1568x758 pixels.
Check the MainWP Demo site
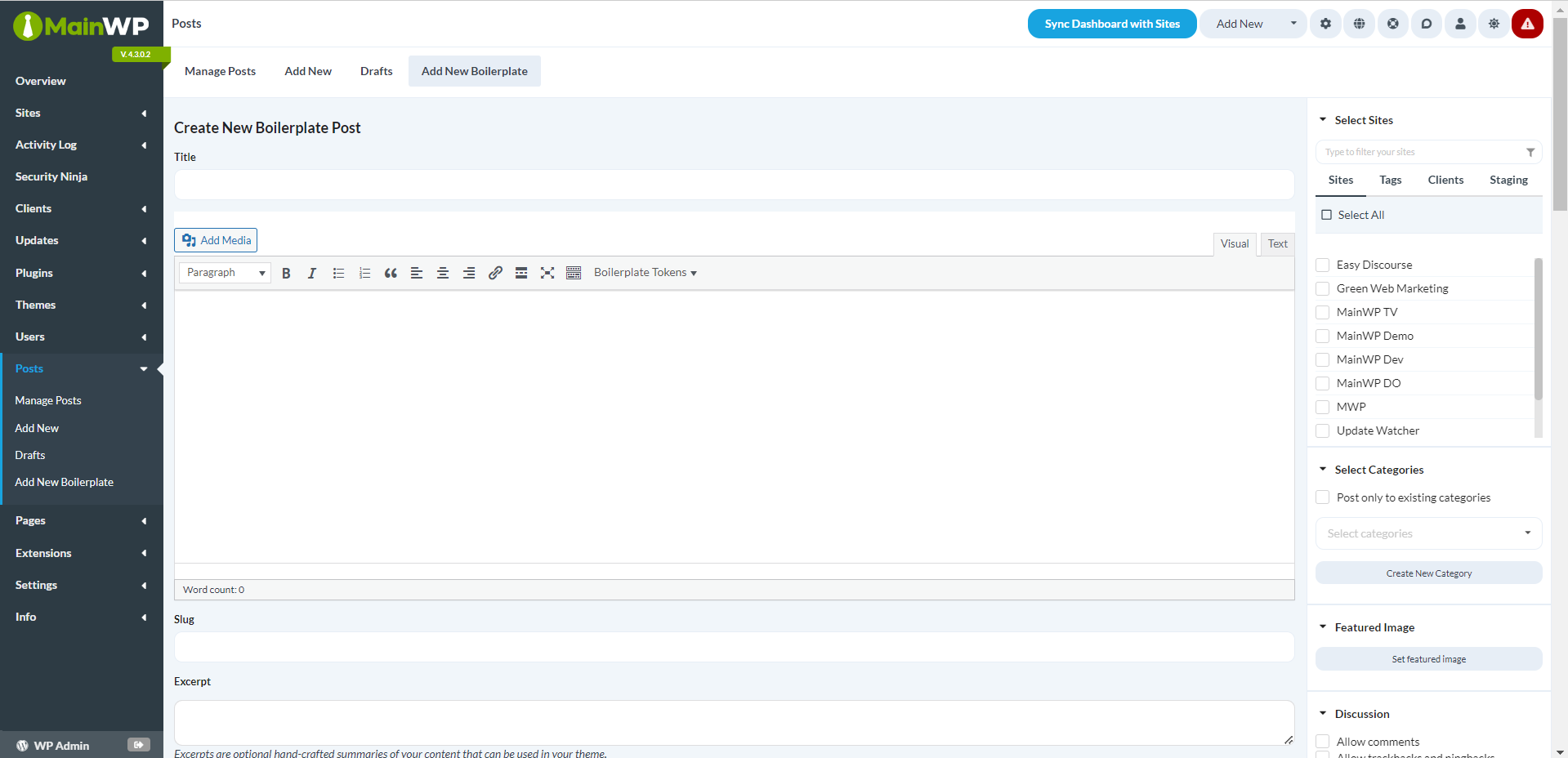[x=1323, y=336]
